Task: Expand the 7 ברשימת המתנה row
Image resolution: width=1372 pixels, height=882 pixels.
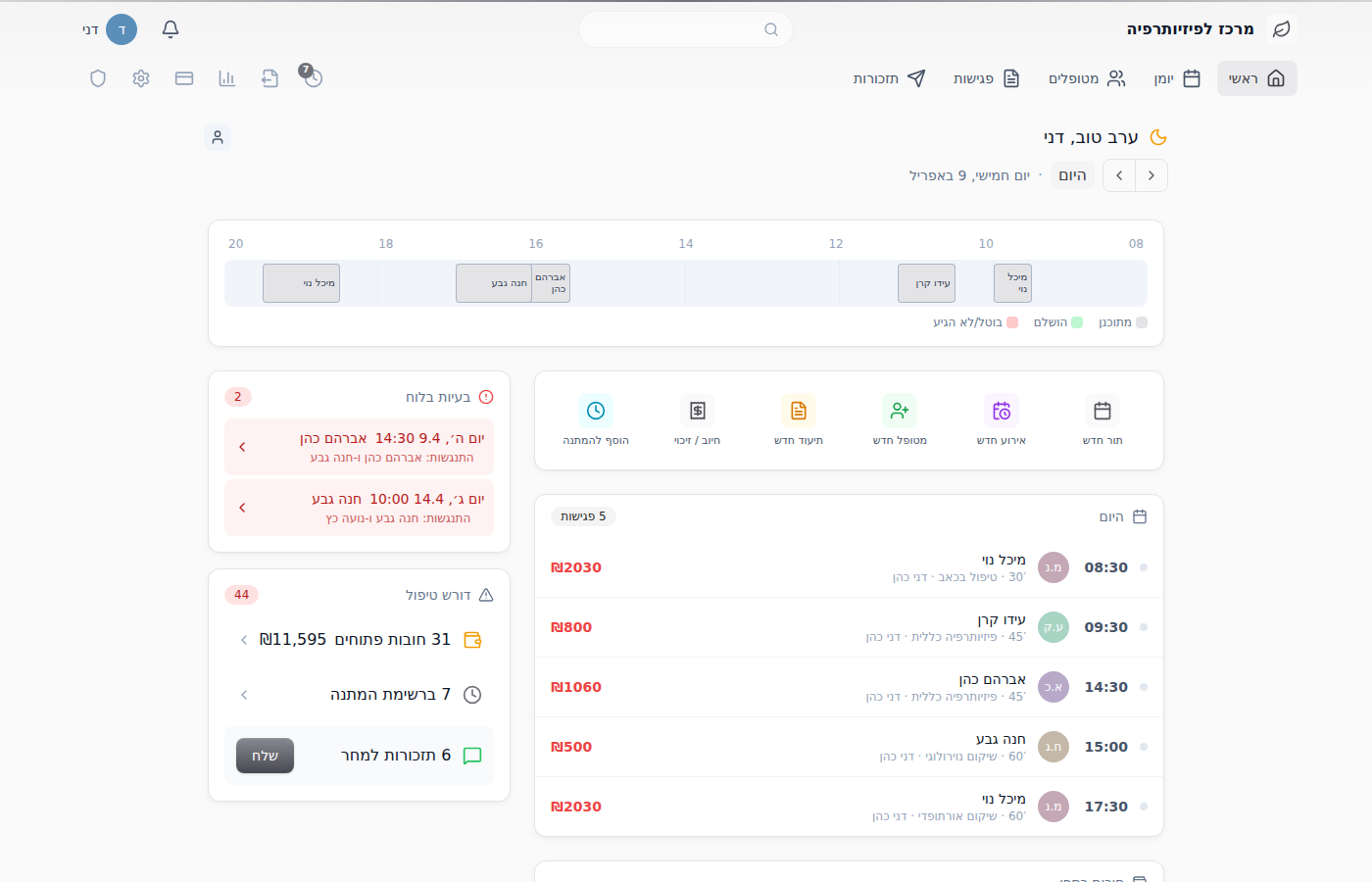Action: coord(359,695)
